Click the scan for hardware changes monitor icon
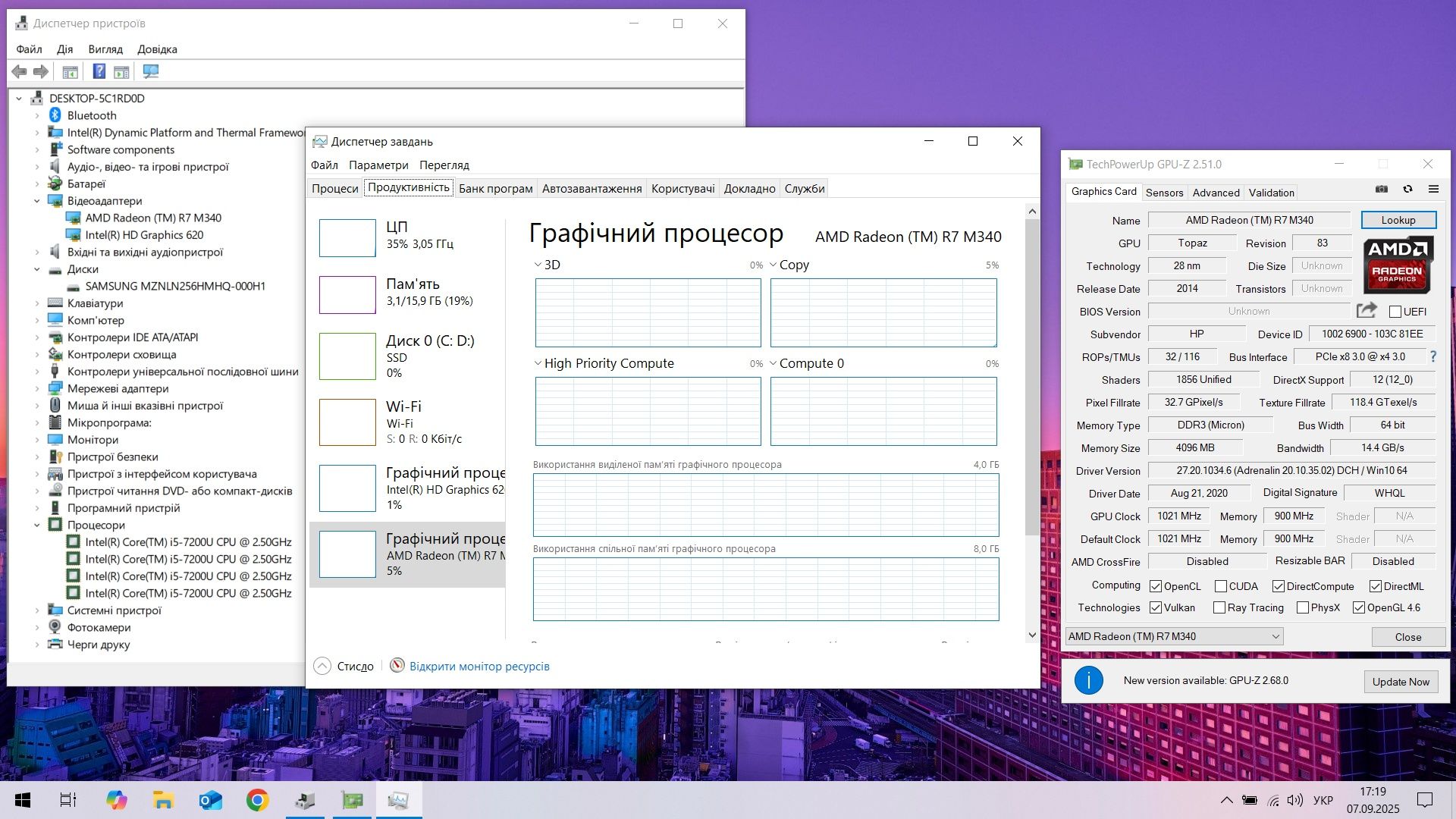Viewport: 1456px width, 819px height. pyautogui.click(x=151, y=71)
